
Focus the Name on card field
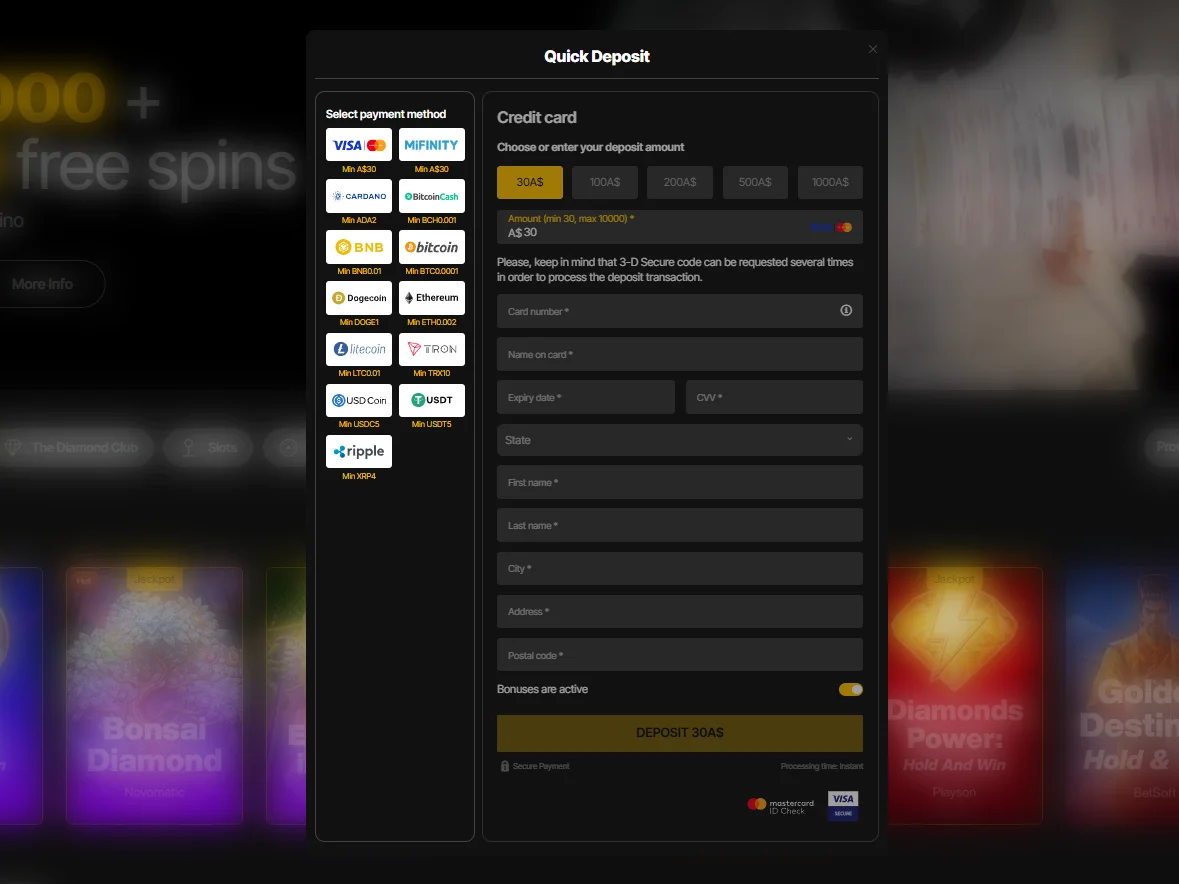680,354
